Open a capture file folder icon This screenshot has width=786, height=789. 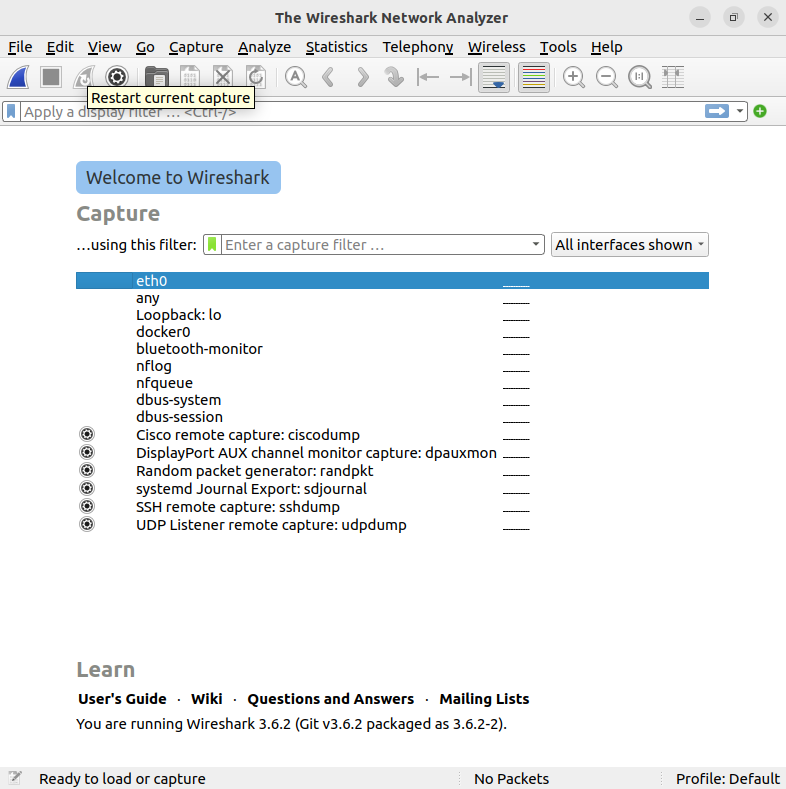click(156, 77)
